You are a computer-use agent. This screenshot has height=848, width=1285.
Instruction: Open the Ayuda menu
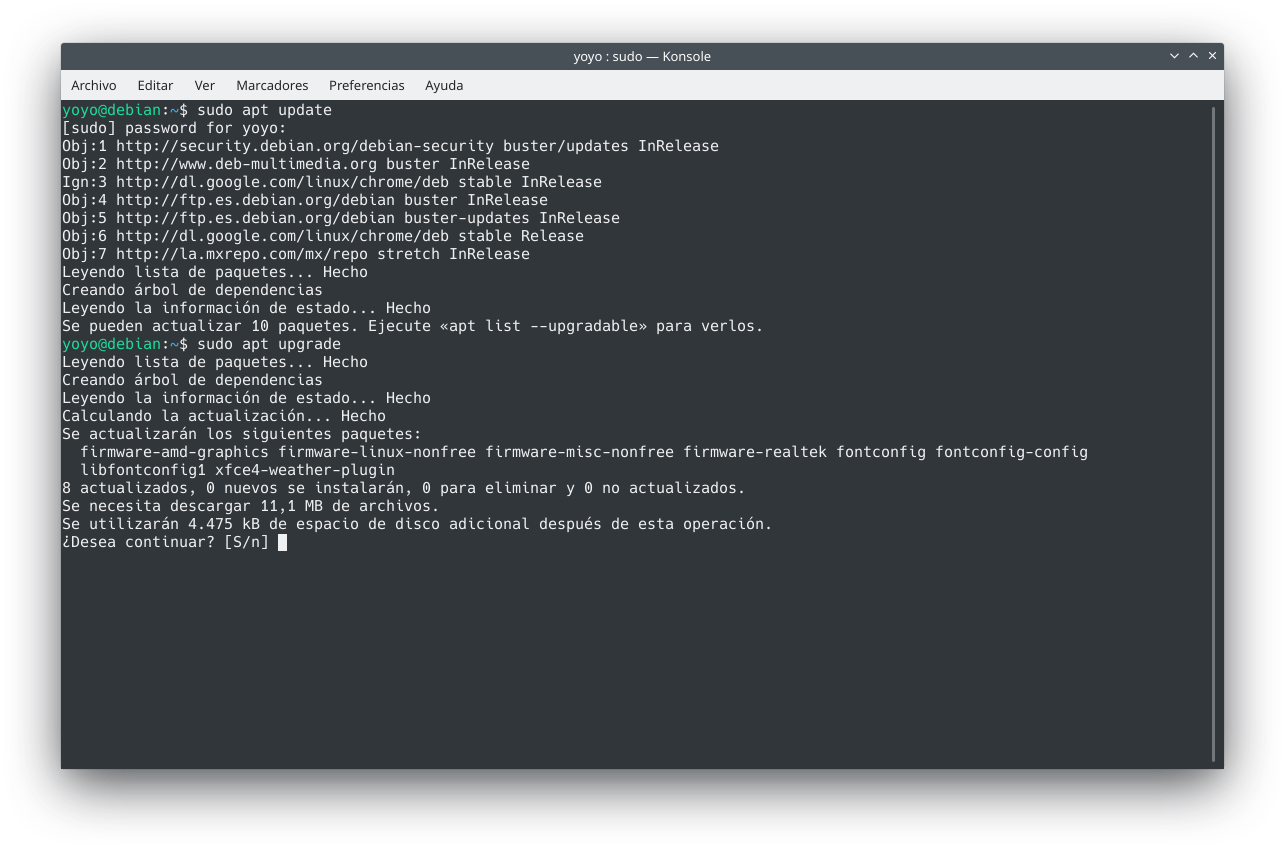coord(444,85)
